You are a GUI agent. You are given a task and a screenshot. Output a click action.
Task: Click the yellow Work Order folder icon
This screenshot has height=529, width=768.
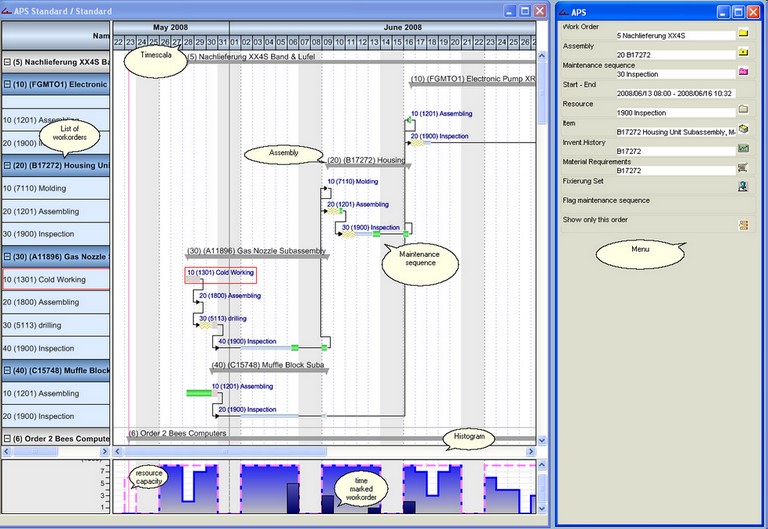[x=743, y=33]
